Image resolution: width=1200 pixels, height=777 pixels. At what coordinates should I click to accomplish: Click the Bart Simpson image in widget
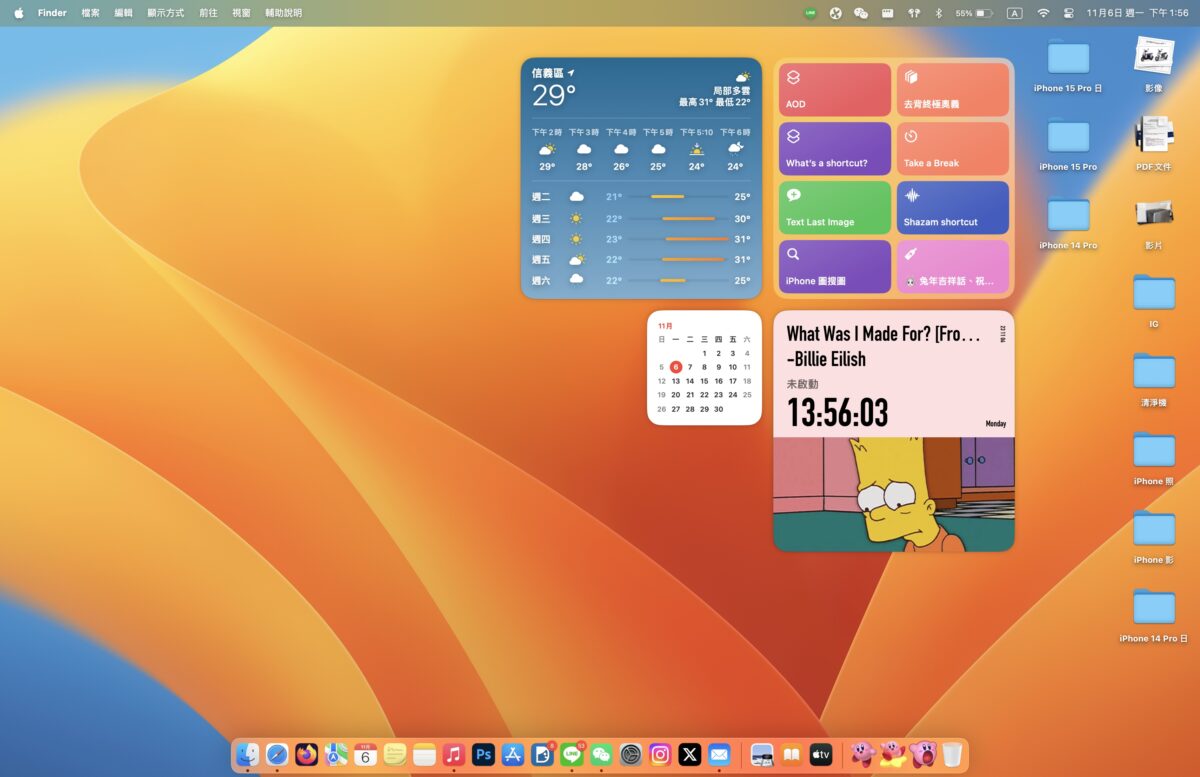click(894, 494)
